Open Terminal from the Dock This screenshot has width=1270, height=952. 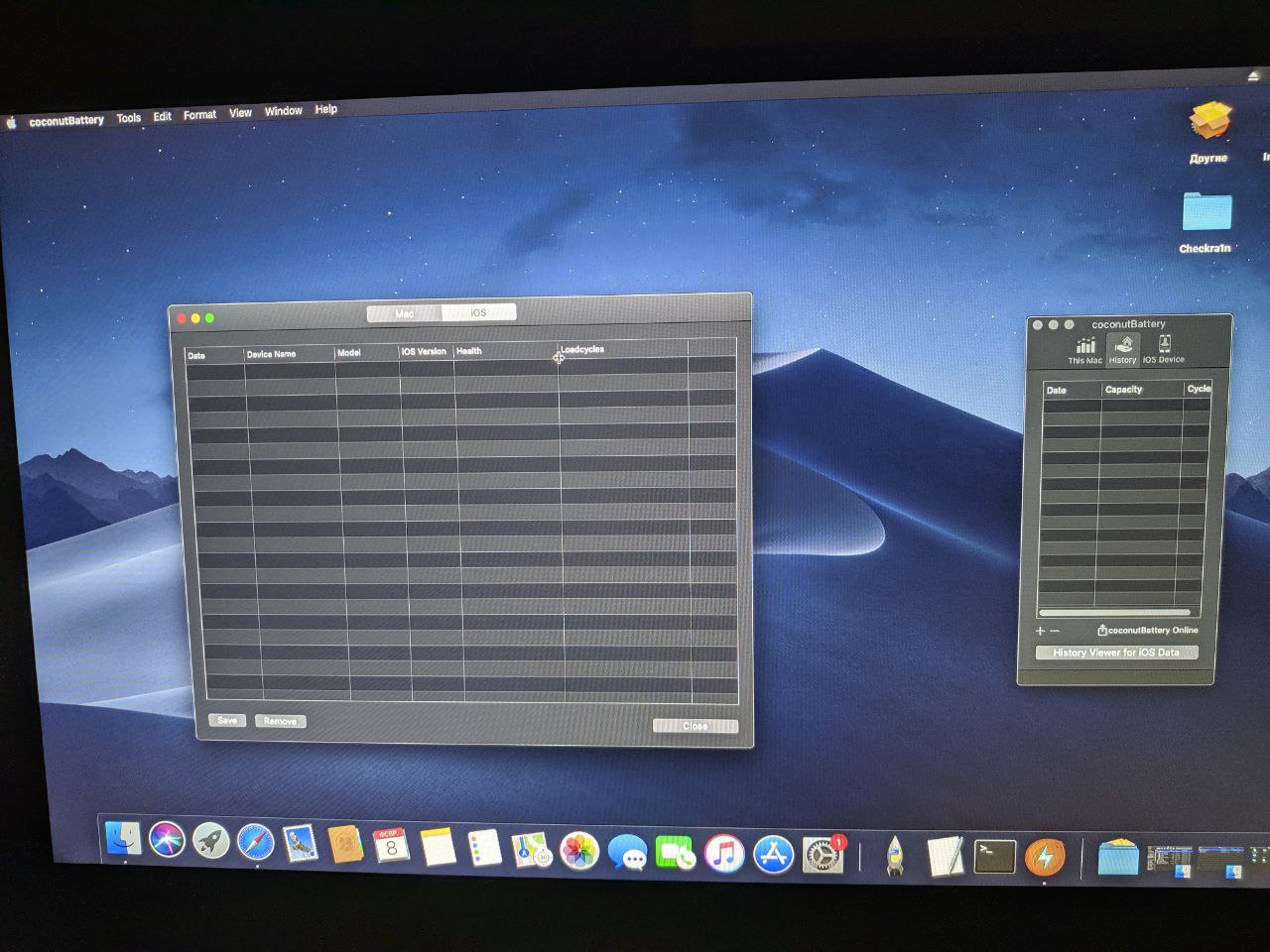(994, 857)
